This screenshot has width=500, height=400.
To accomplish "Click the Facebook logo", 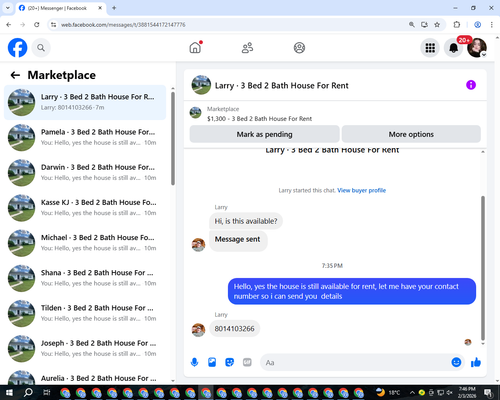I will click(x=17, y=48).
